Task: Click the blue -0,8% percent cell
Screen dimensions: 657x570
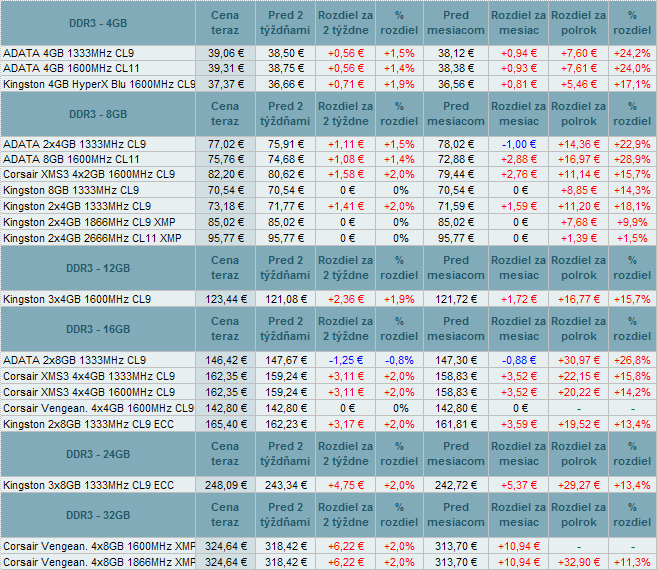Action: click(399, 360)
